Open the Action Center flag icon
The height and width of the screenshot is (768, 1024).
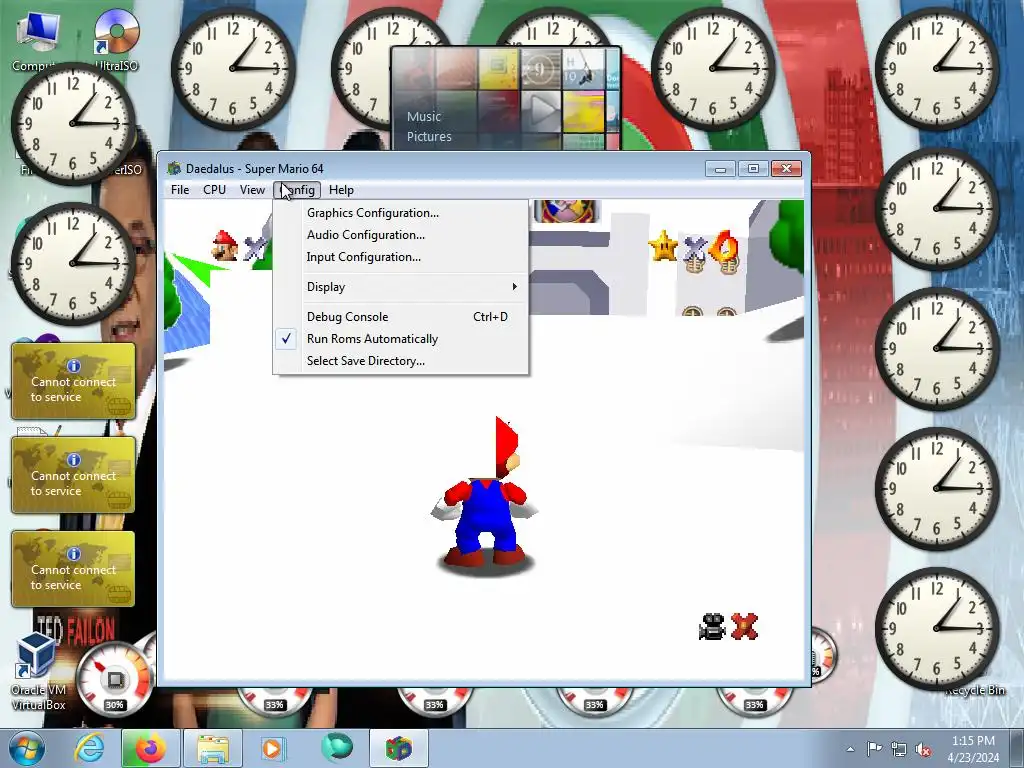click(x=874, y=749)
